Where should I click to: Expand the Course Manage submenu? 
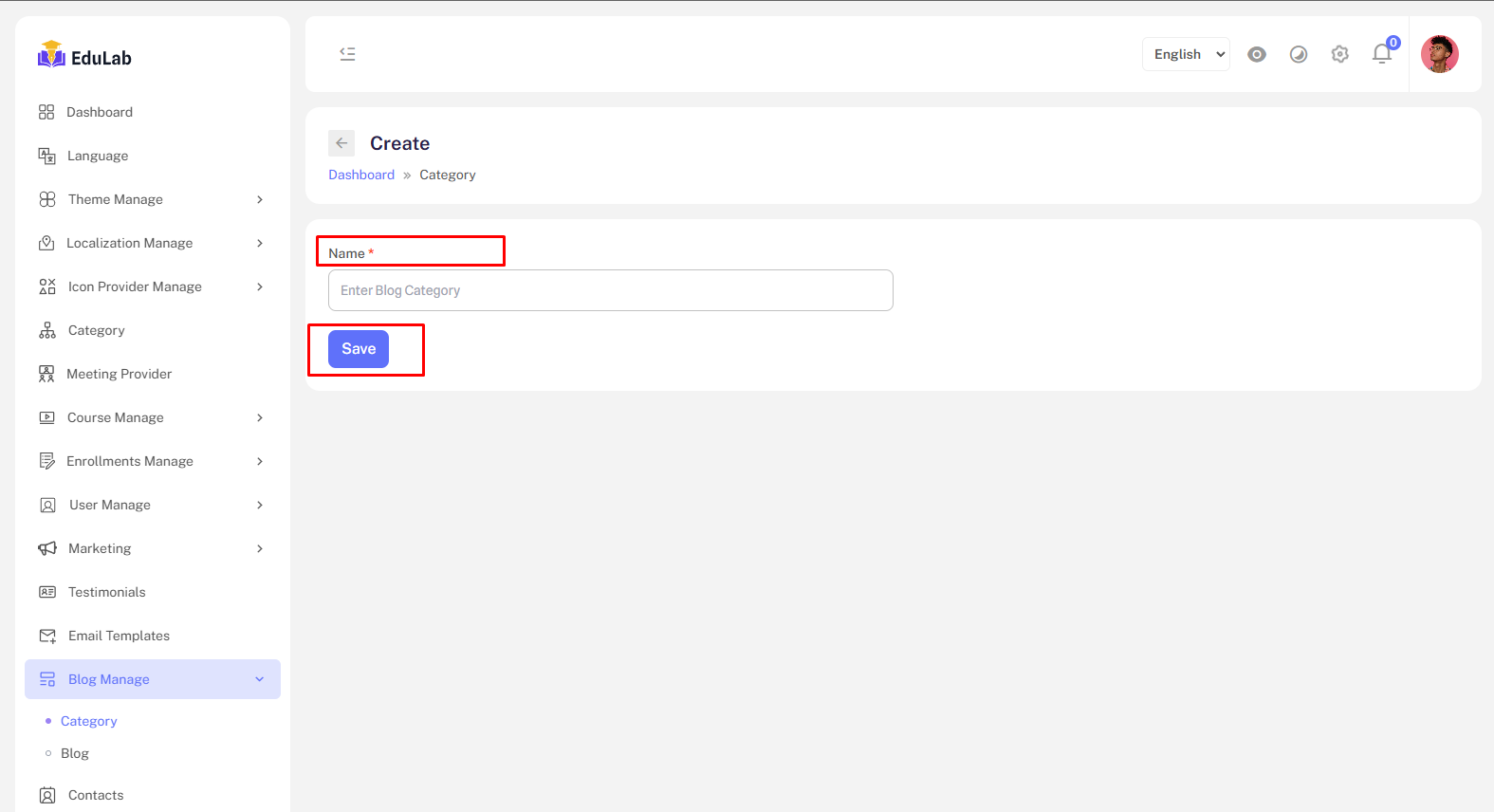click(x=152, y=417)
